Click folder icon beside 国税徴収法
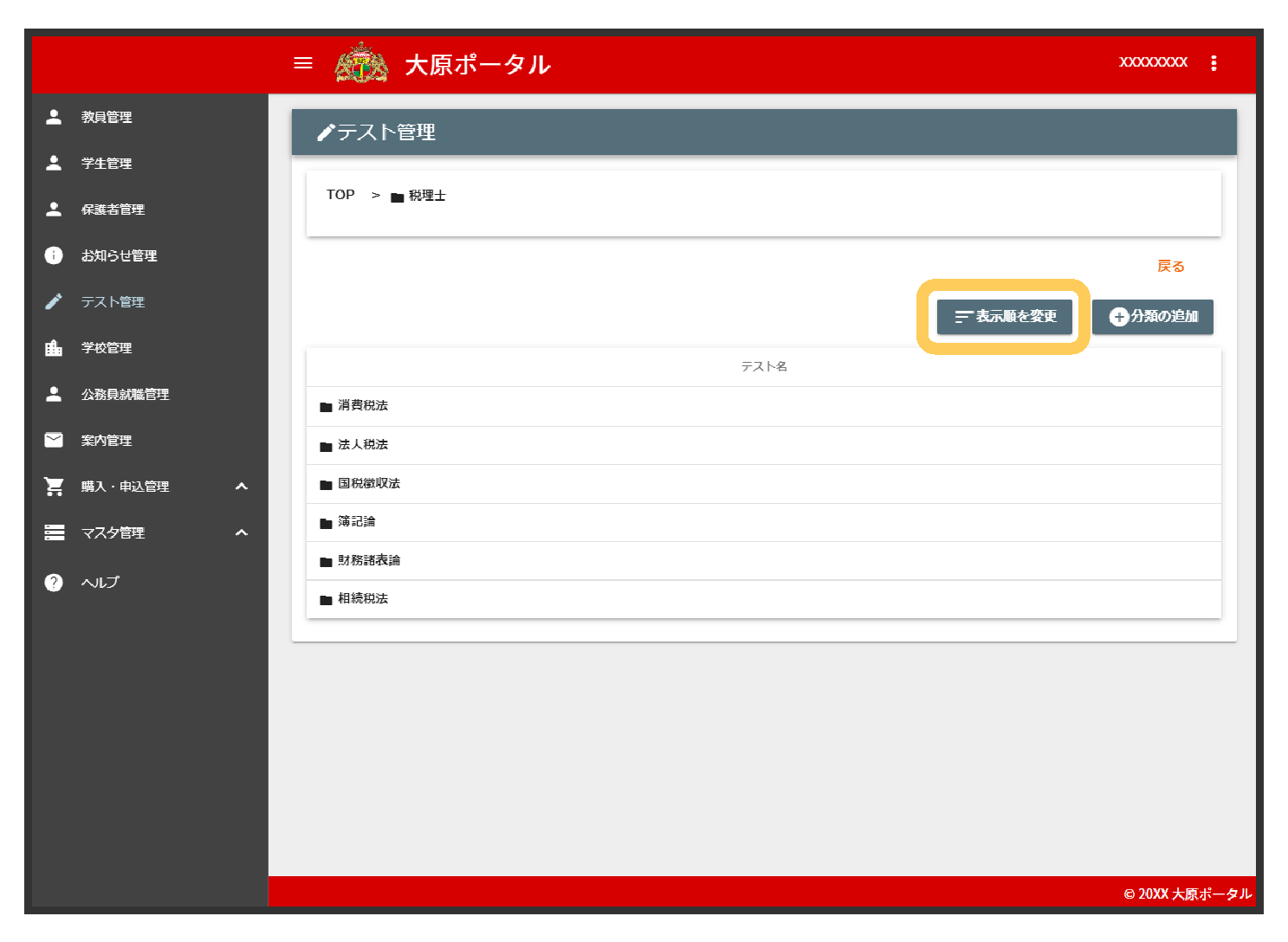The height and width of the screenshot is (942, 1288). tap(326, 485)
